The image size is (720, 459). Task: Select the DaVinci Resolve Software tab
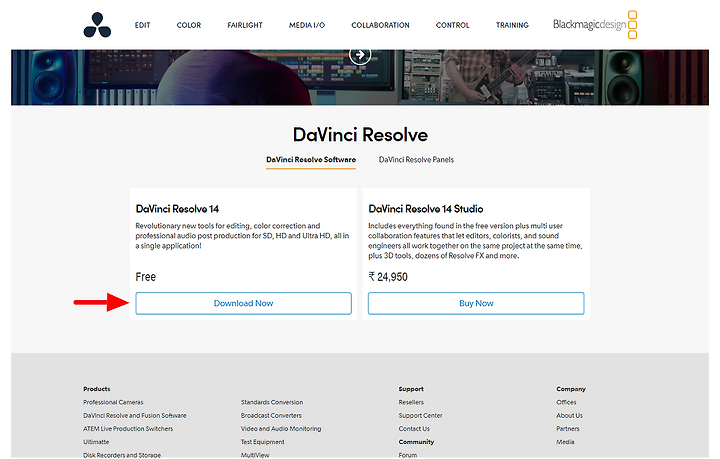[311, 160]
